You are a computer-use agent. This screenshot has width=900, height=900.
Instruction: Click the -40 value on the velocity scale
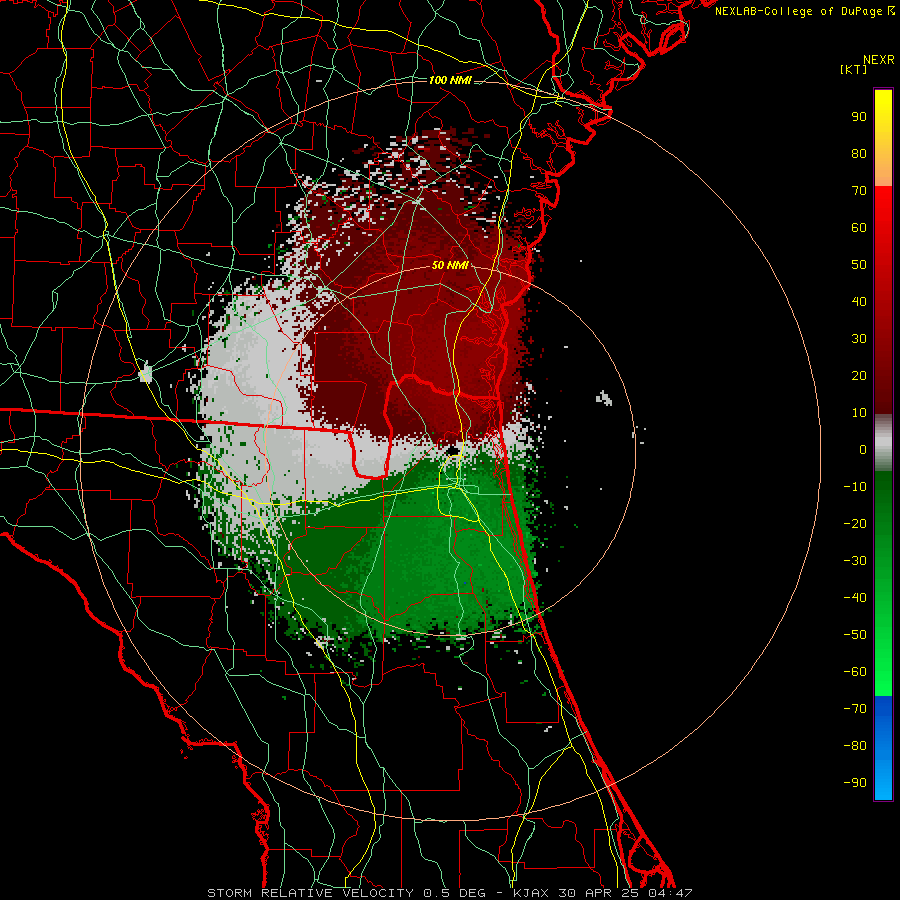(x=855, y=598)
